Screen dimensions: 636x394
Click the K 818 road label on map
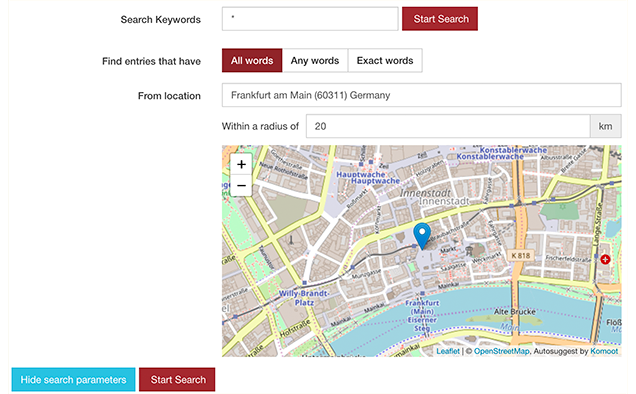[x=520, y=256]
